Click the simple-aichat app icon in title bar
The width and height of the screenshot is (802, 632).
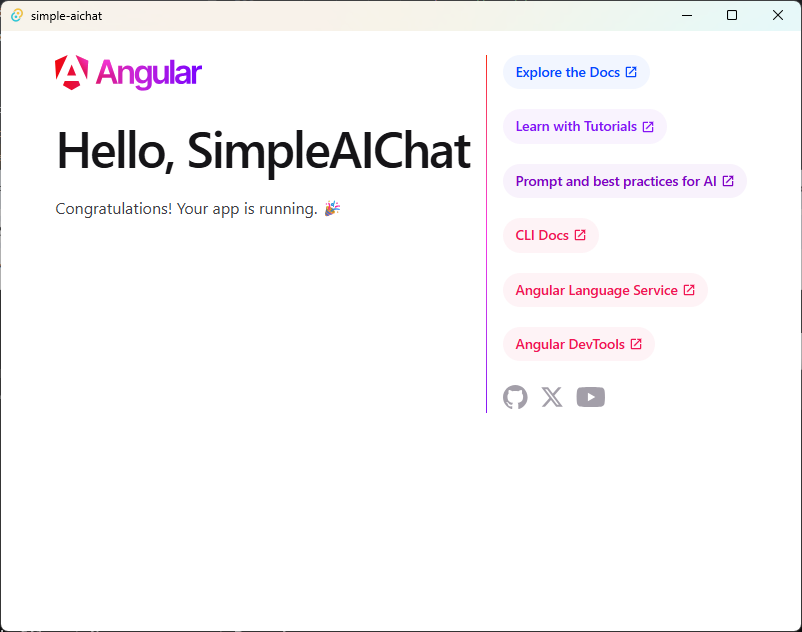pyautogui.click(x=17, y=16)
